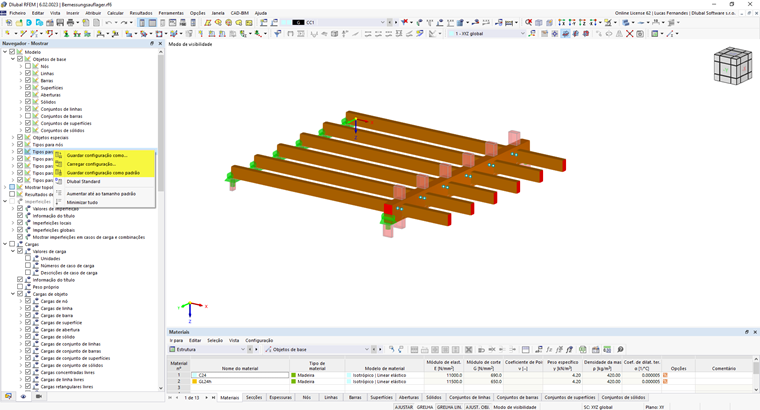
Task: Choose Minimizar tudo in context menu
Action: click(82, 202)
